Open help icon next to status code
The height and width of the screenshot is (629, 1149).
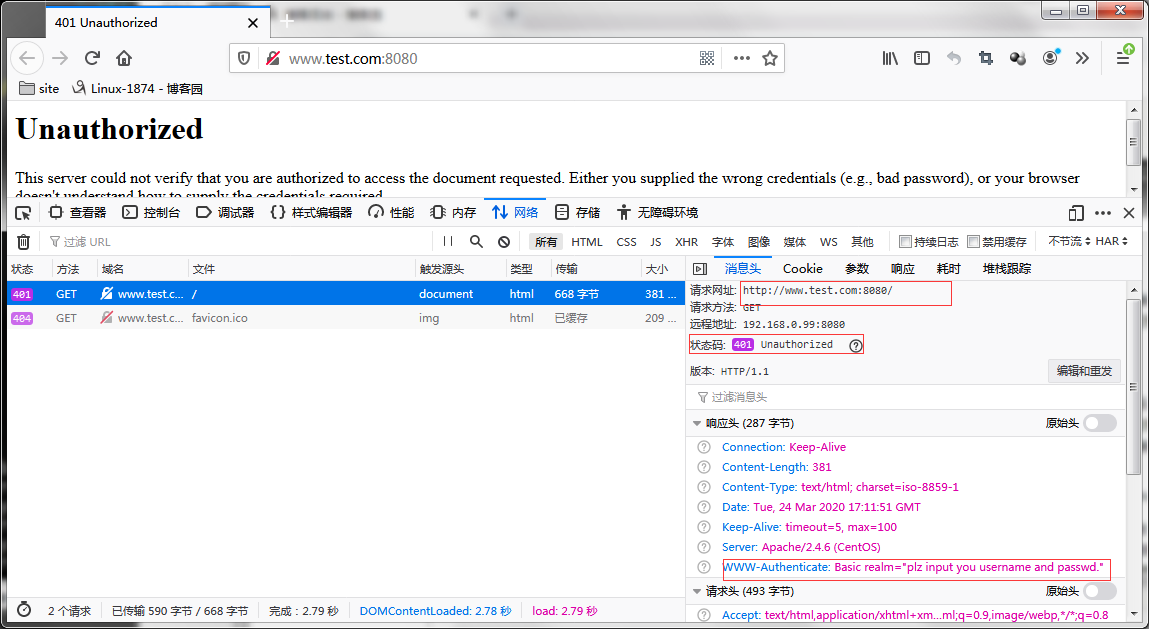coord(856,345)
